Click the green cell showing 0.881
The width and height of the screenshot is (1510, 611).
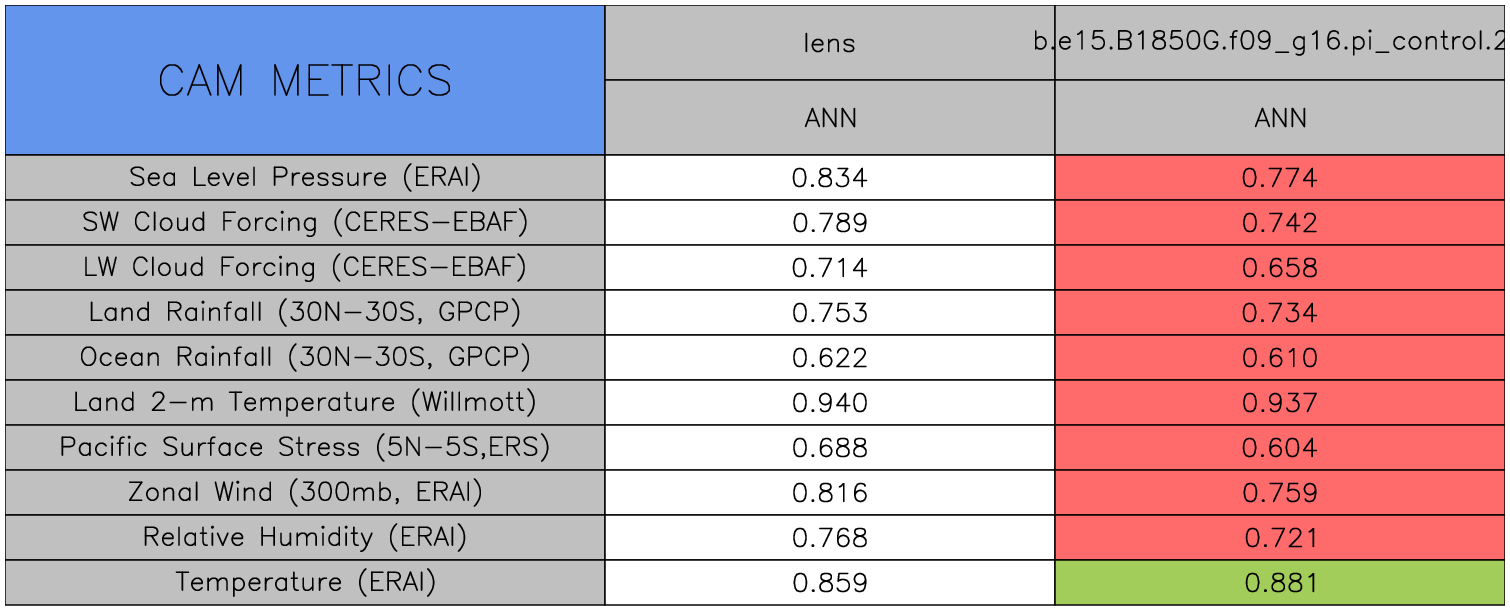(1280, 582)
